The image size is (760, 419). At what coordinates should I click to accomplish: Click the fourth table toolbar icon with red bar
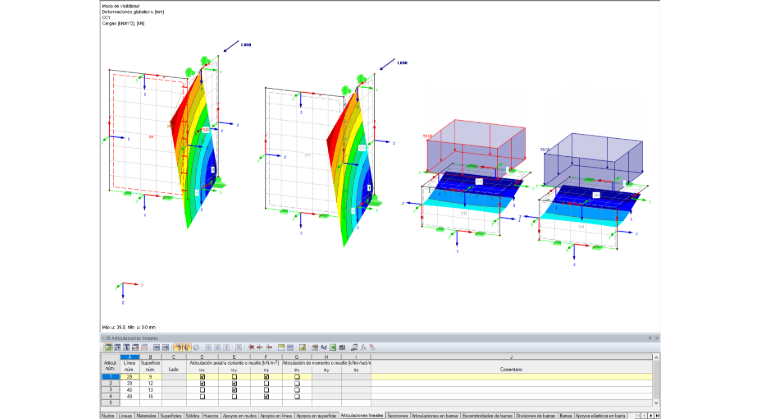coord(135,347)
